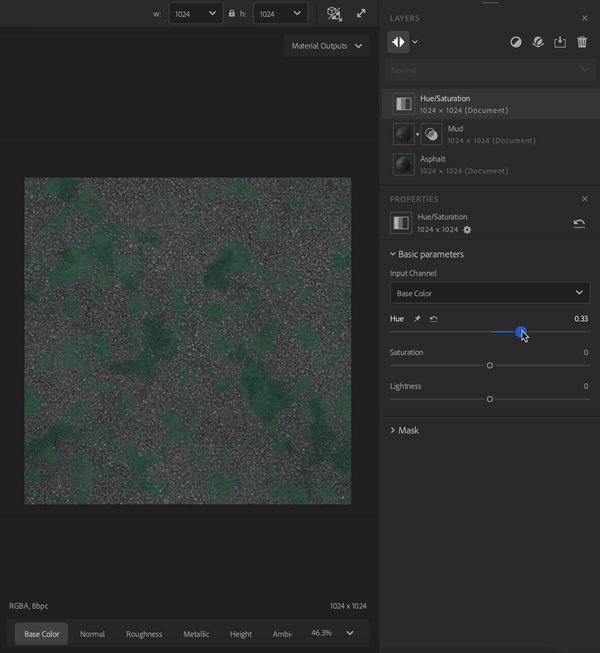This screenshot has width=600, height=653.
Task: Open the Material Outputs dropdown
Action: pyautogui.click(x=326, y=46)
